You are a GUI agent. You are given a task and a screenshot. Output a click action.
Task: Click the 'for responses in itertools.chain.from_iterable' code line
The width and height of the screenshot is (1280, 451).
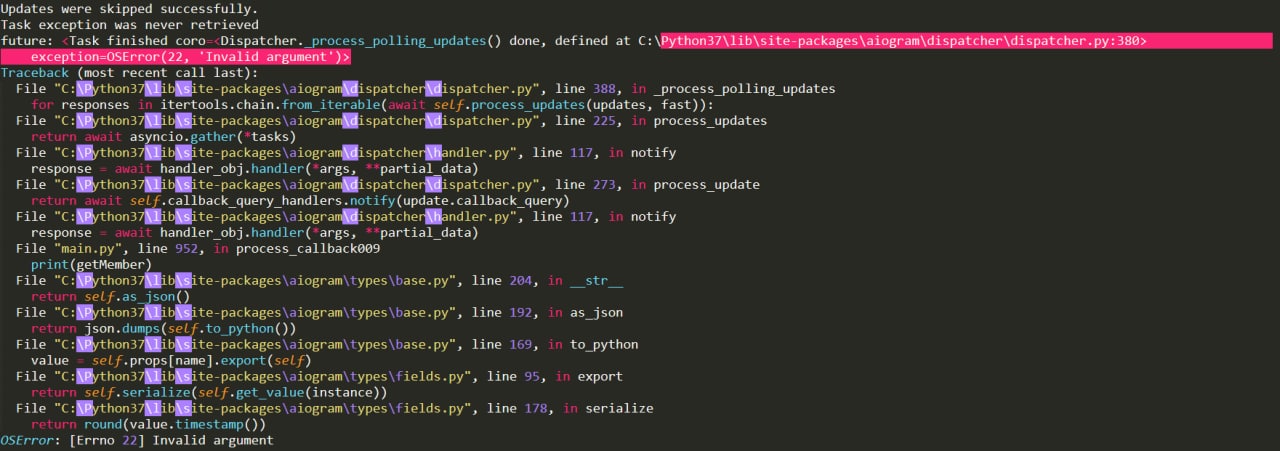(371, 104)
